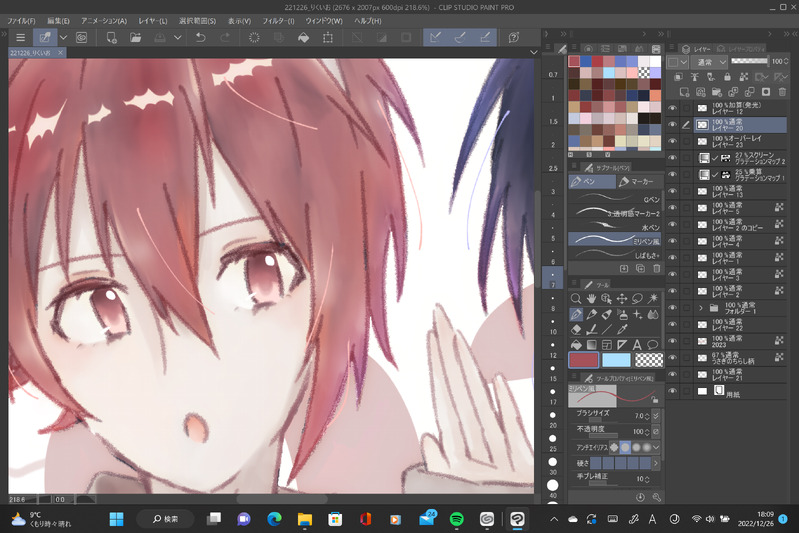Open the 編集(E) menu

pyautogui.click(x=58, y=21)
